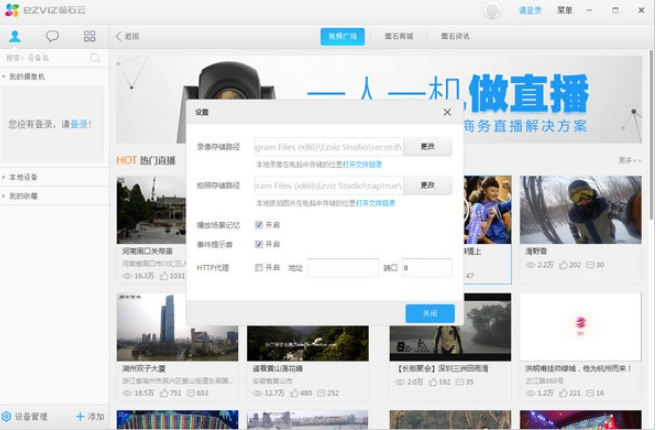This screenshot has height=430, width=661.
Task: Click thumbs-up 480 on 遥看黄山莲花峰
Action: coord(294,393)
